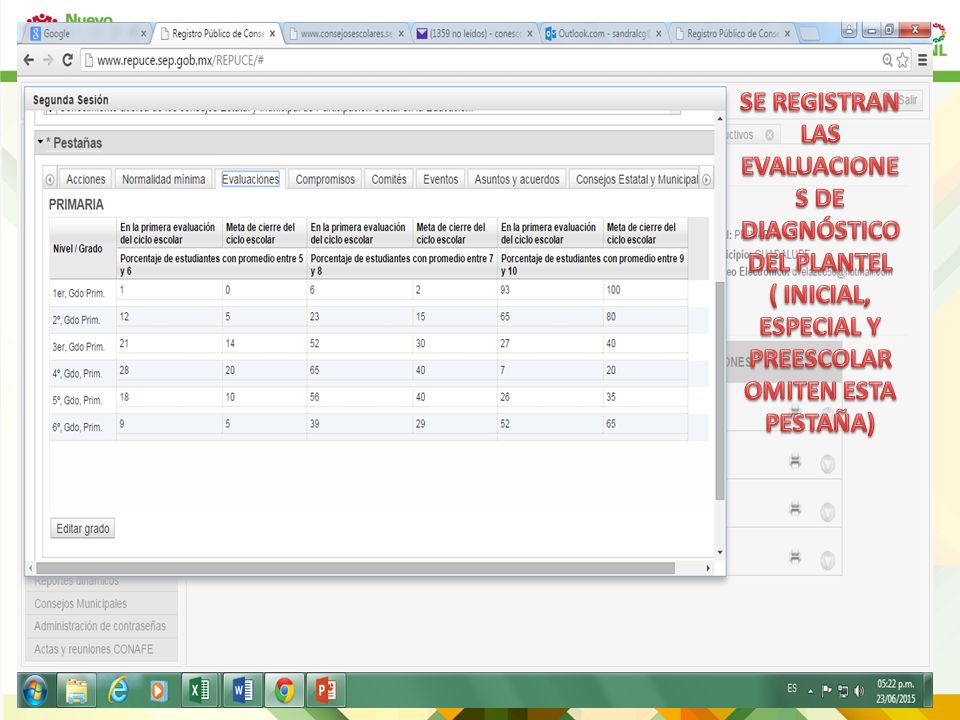Click the Editar grado button
This screenshot has height=720, width=960.
pyautogui.click(x=83, y=528)
